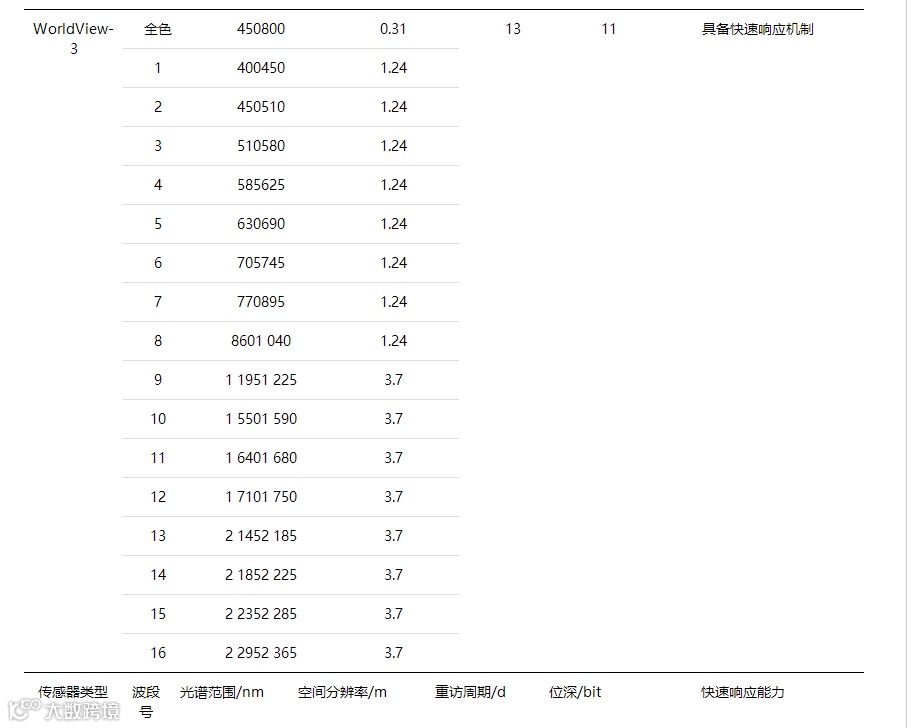Click the 快速响应能力 column header
Image resolution: width=915 pixels, height=728 pixels.
tap(743, 692)
